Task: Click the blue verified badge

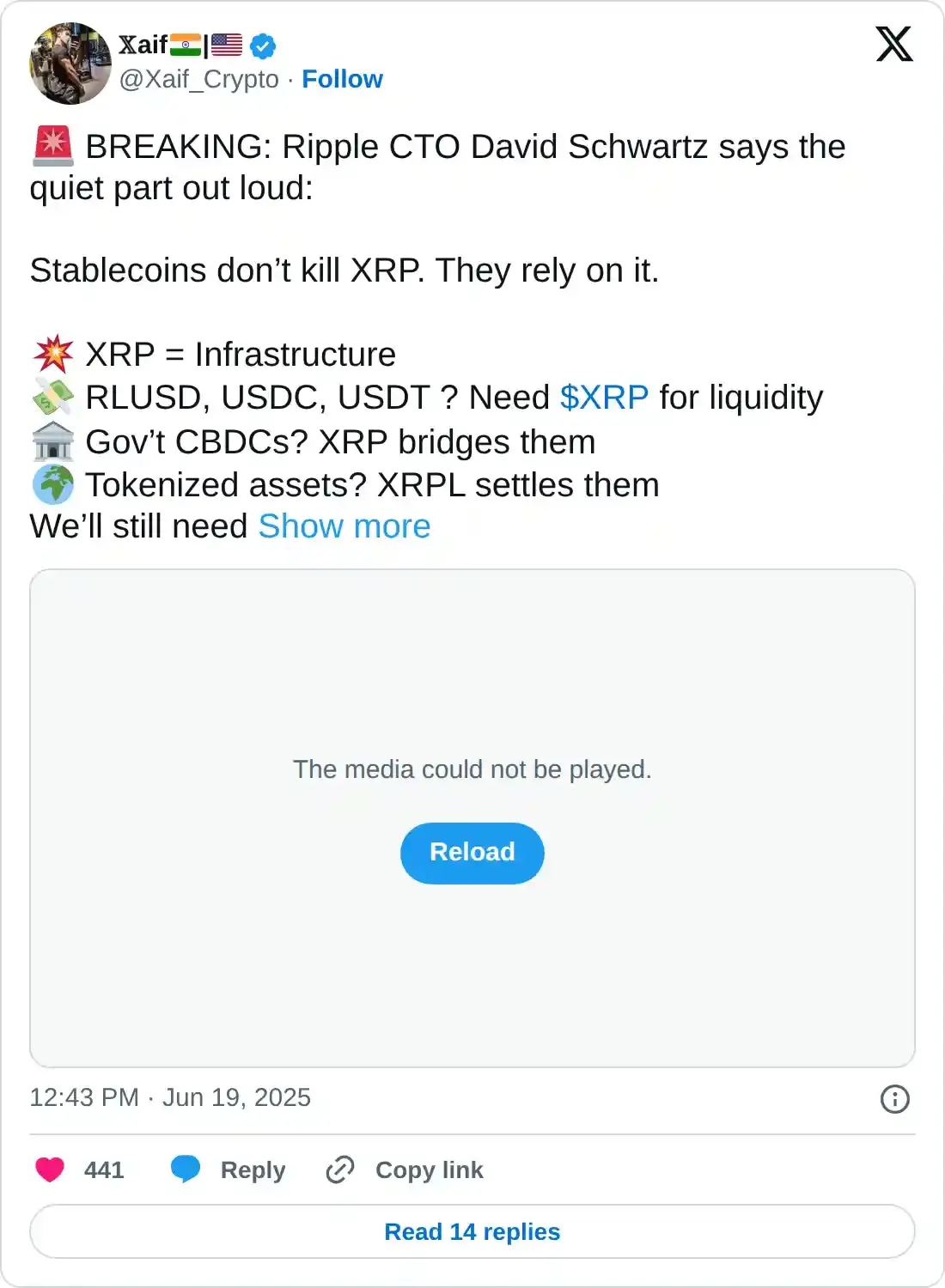Action: 263,46
